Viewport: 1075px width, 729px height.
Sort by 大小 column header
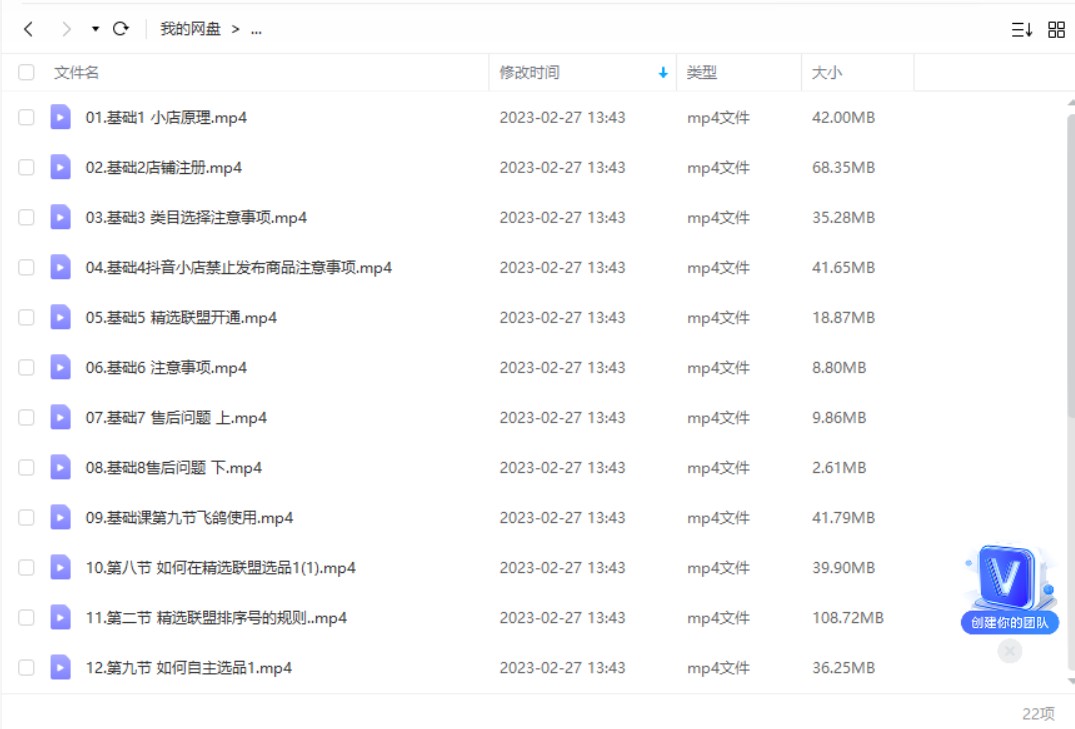coord(827,72)
